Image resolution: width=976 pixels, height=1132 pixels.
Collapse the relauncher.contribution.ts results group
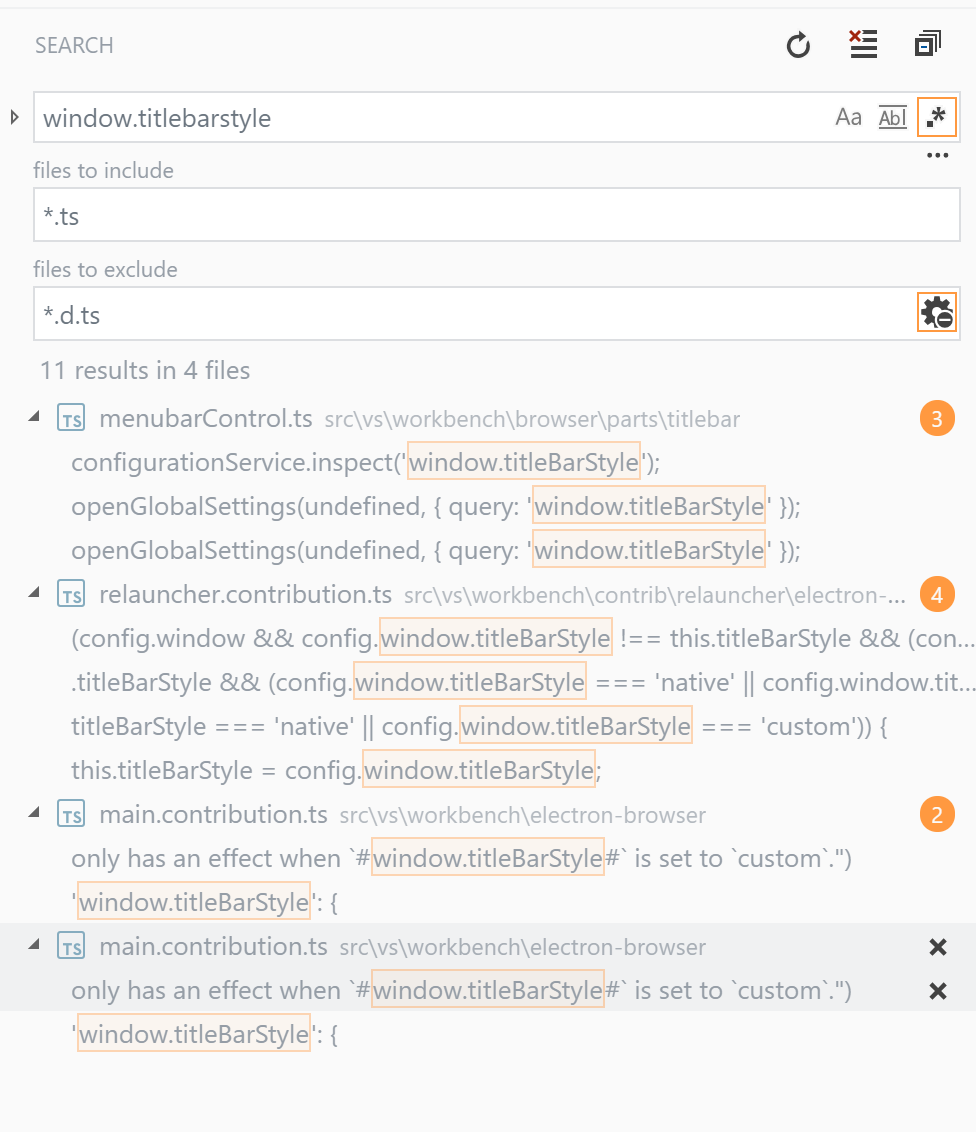coord(33,593)
